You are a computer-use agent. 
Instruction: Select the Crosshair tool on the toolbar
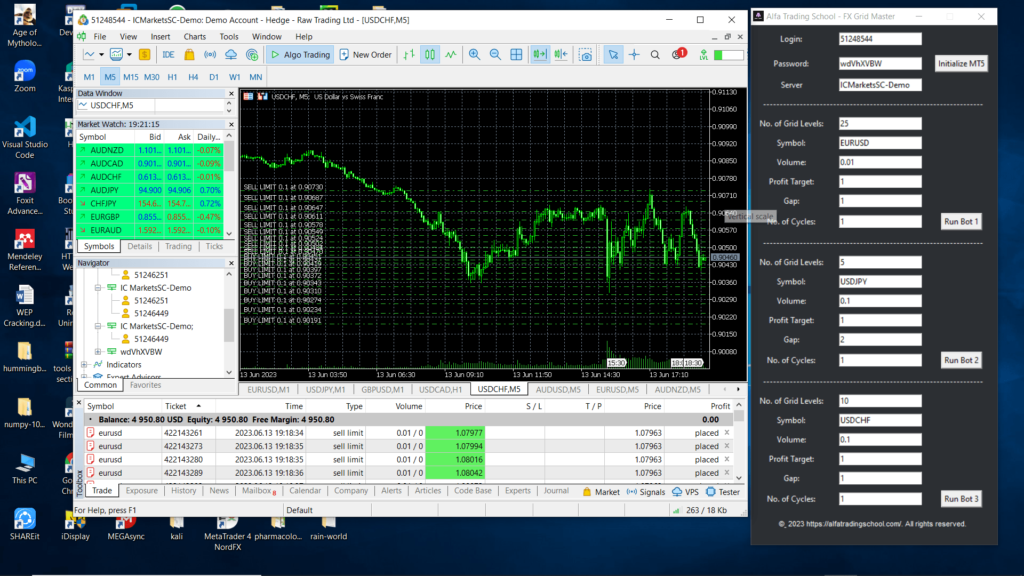[x=634, y=55]
